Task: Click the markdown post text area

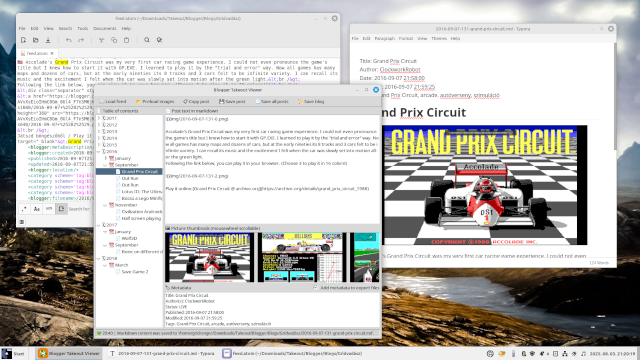Action: coord(272,169)
